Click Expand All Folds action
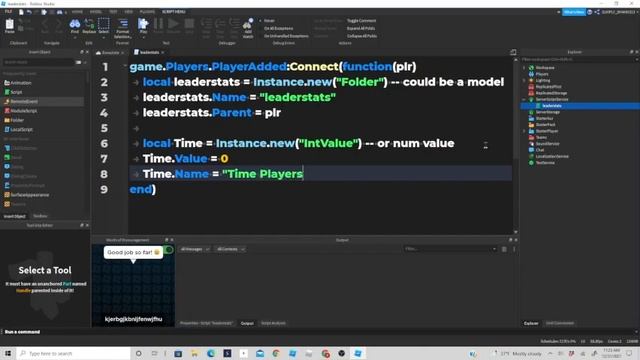 point(361,29)
